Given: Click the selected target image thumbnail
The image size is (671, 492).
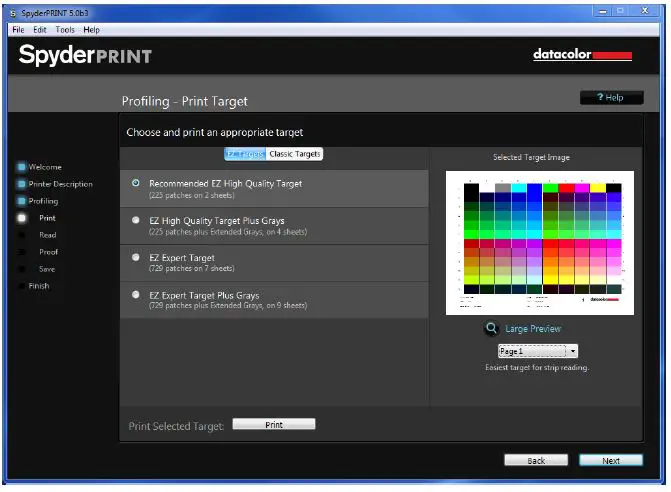Looking at the screenshot, I should coord(540,243).
